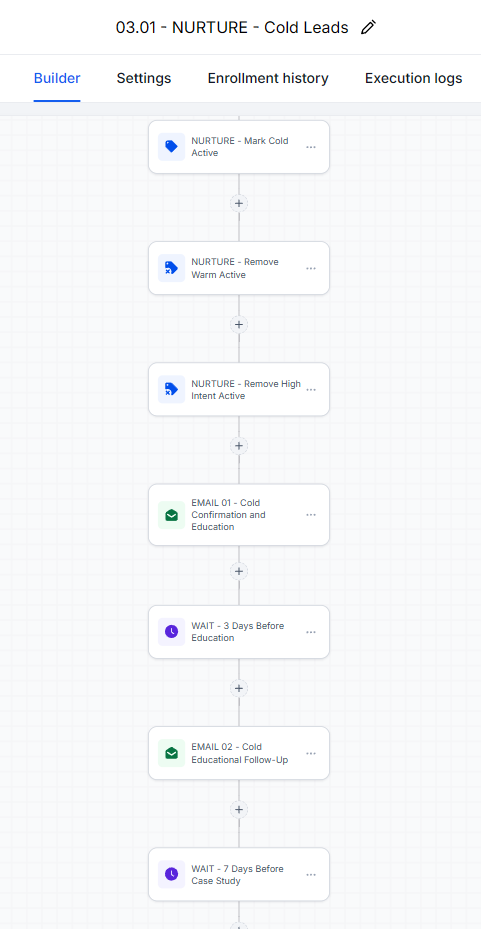Screen dimensions: 481x929
Task: Open the three-dot menu on Mark Cold Active
Action: [311, 147]
